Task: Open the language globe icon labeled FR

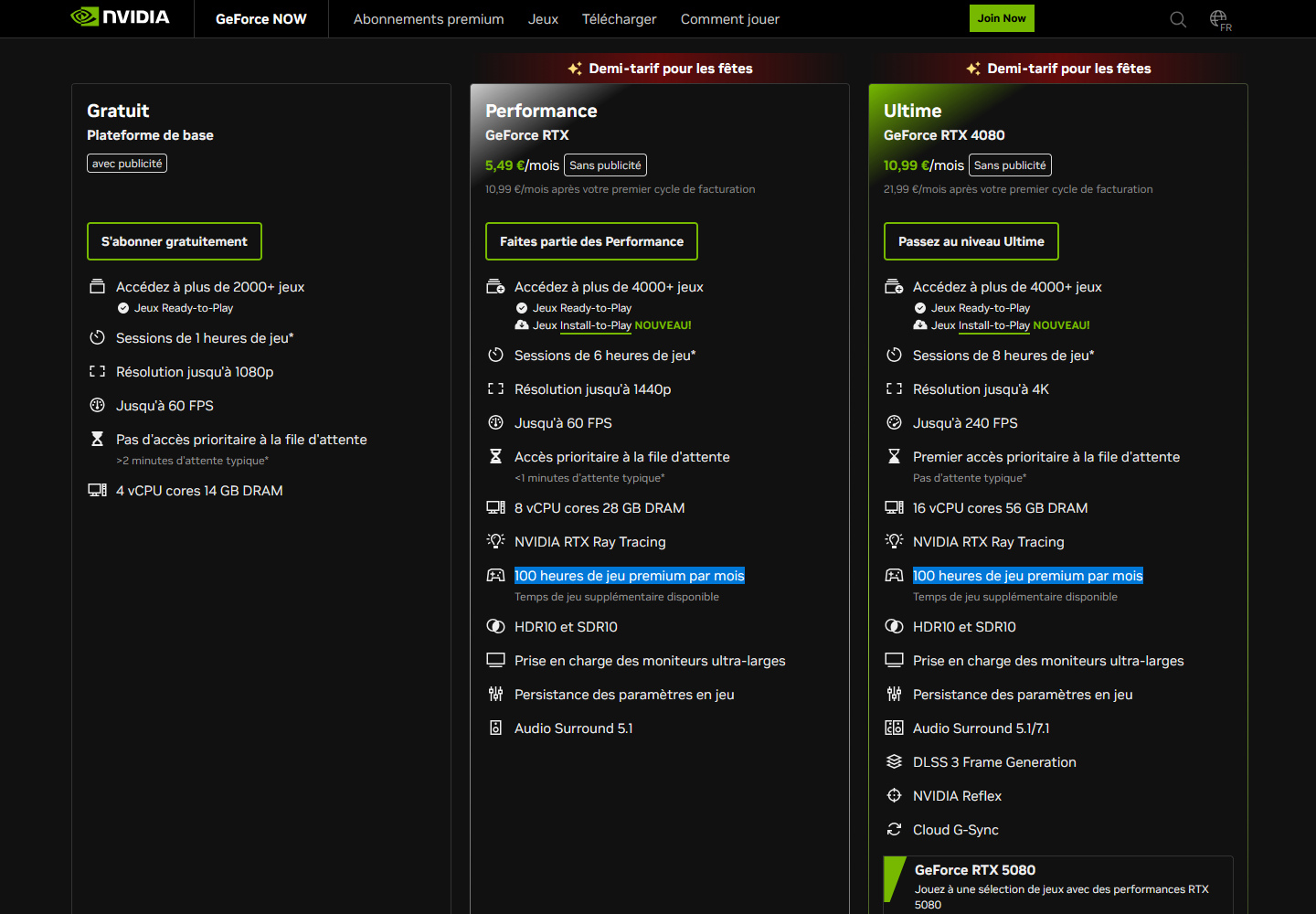Action: pos(1218,17)
